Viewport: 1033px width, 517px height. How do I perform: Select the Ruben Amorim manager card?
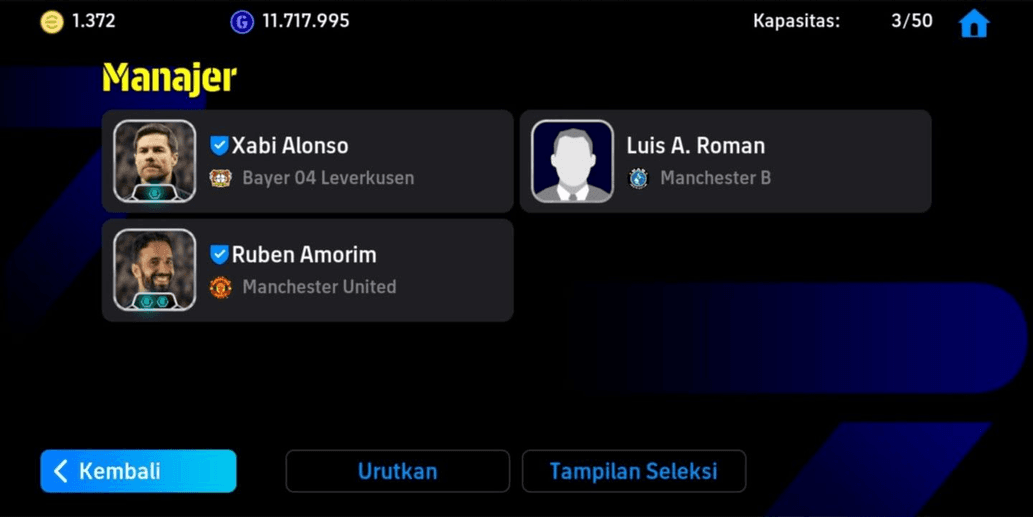308,270
